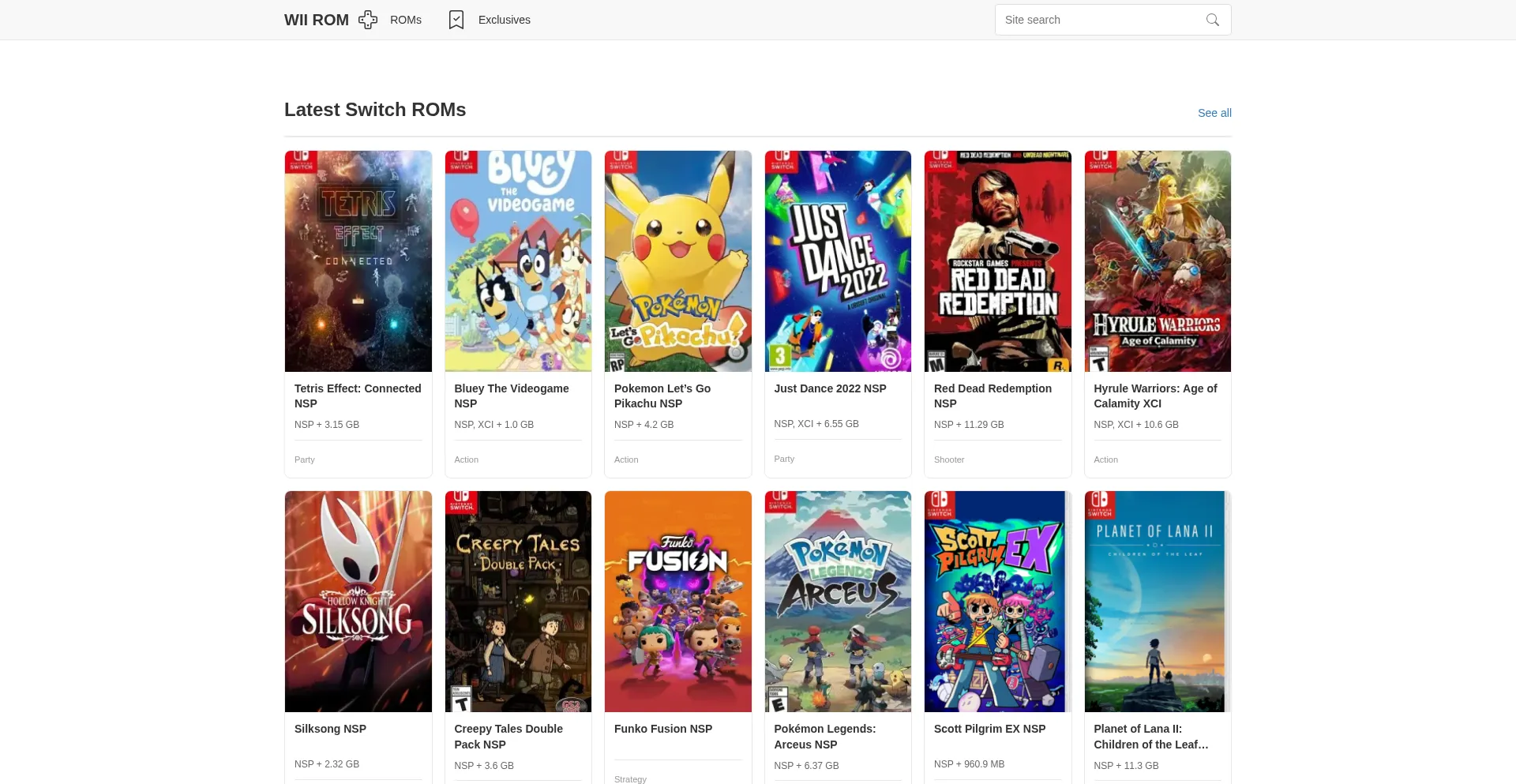This screenshot has height=784, width=1516.
Task: Click the Funko Fusion NSP title
Action: (x=663, y=729)
